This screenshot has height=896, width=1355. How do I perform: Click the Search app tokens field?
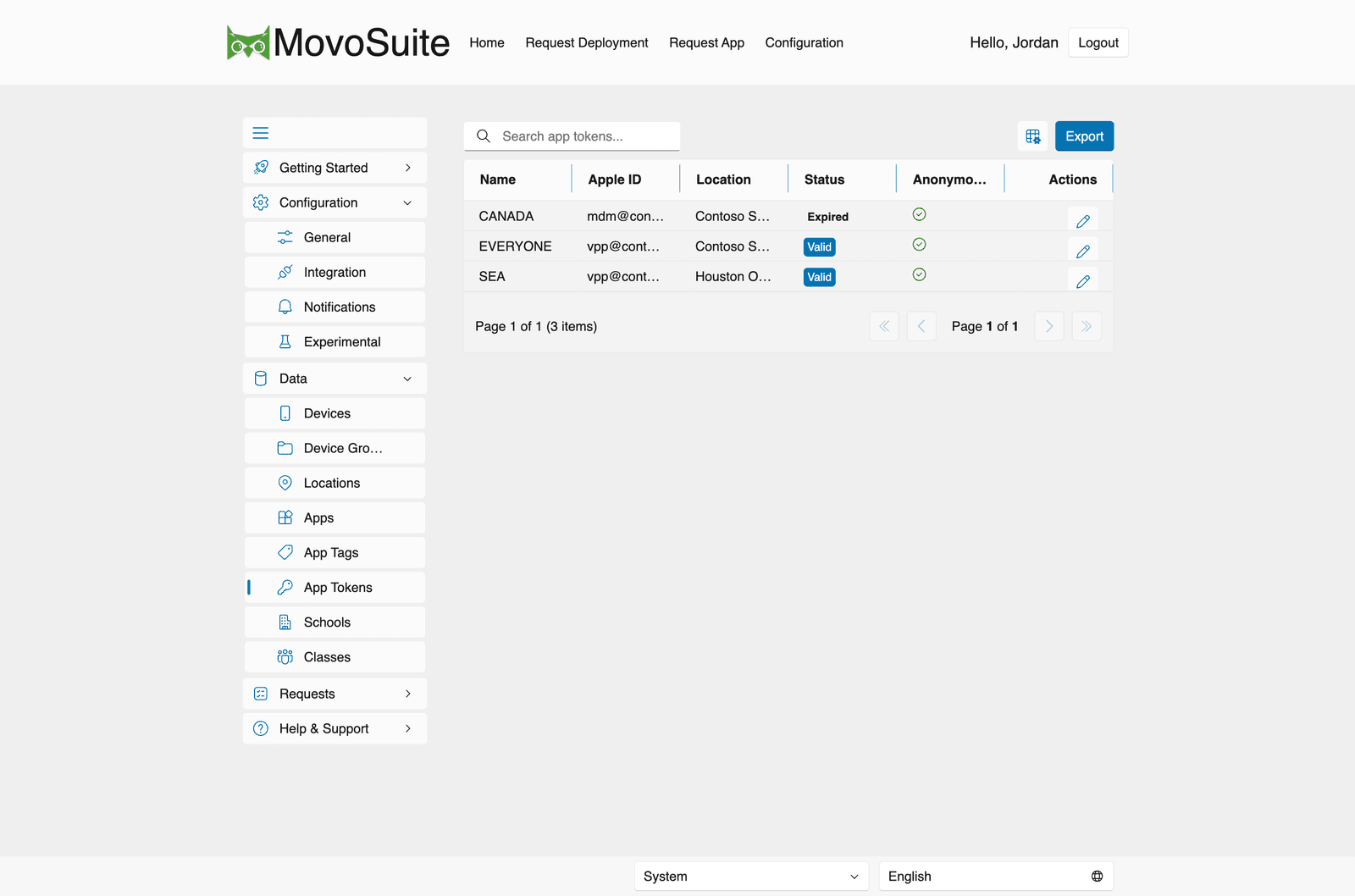(572, 136)
